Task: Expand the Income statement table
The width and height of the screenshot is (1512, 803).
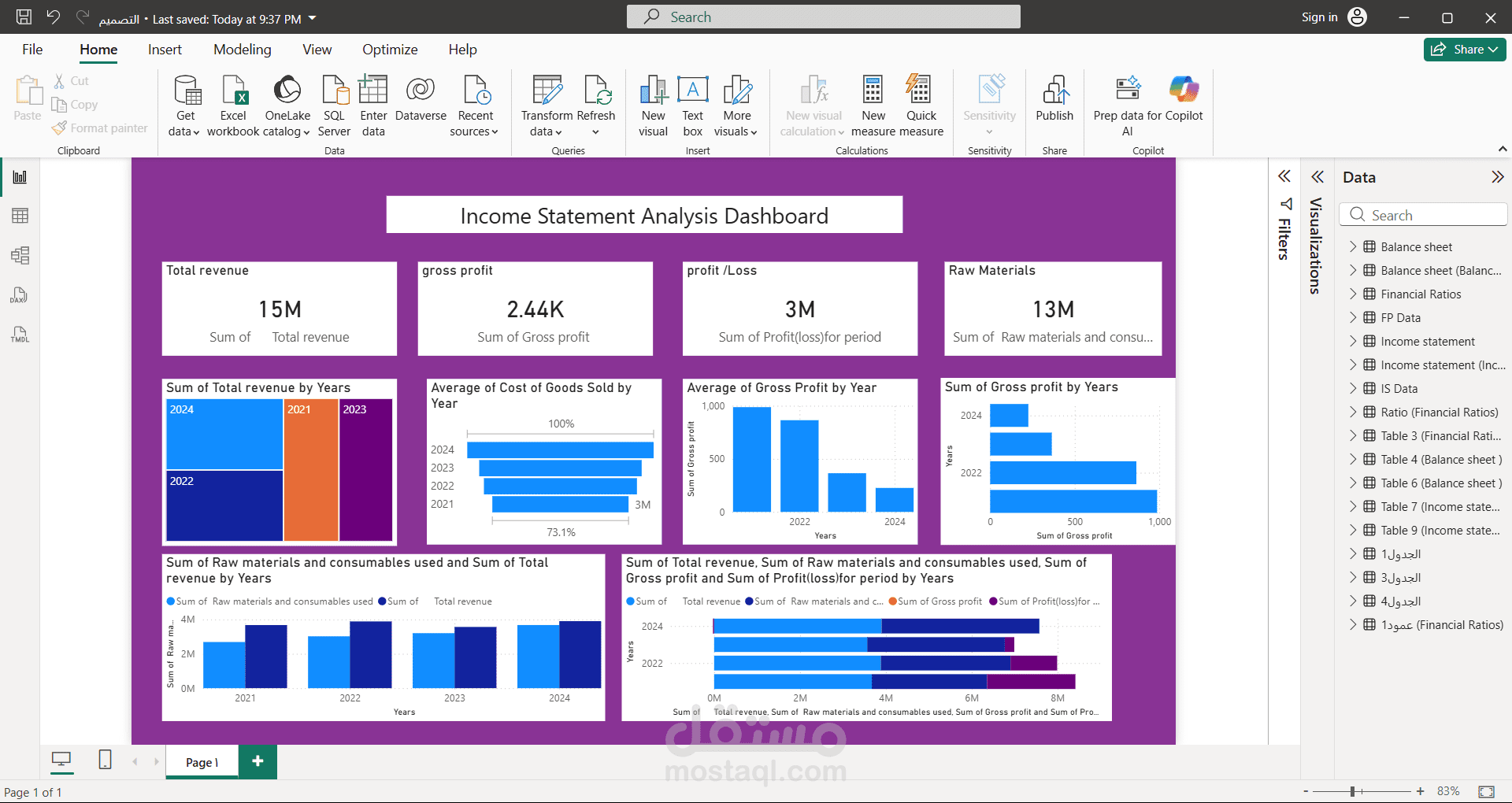Action: point(1353,341)
